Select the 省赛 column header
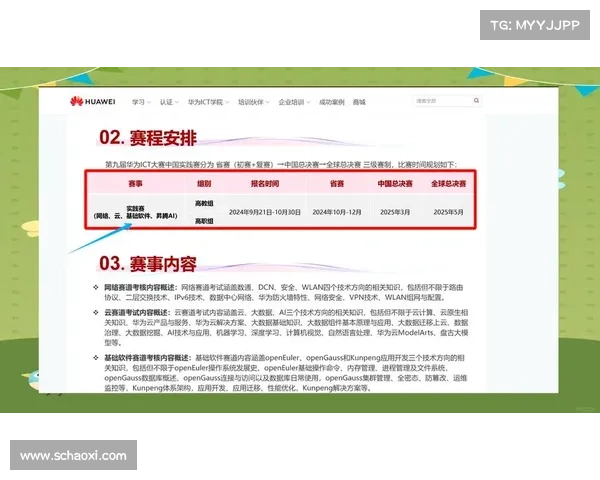This screenshot has width=600, height=480. (x=337, y=184)
